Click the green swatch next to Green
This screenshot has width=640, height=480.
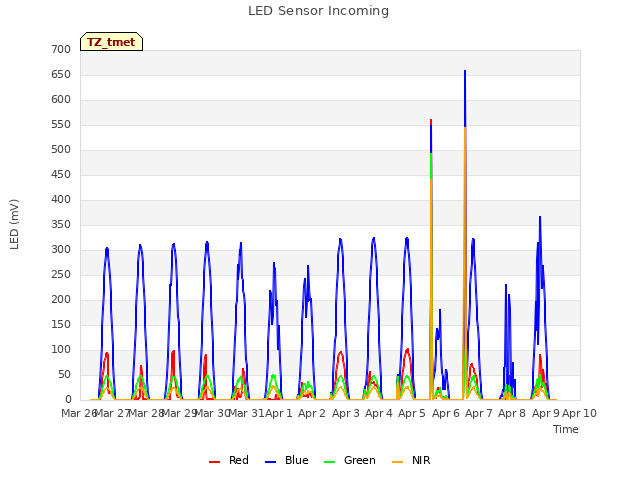329,462
